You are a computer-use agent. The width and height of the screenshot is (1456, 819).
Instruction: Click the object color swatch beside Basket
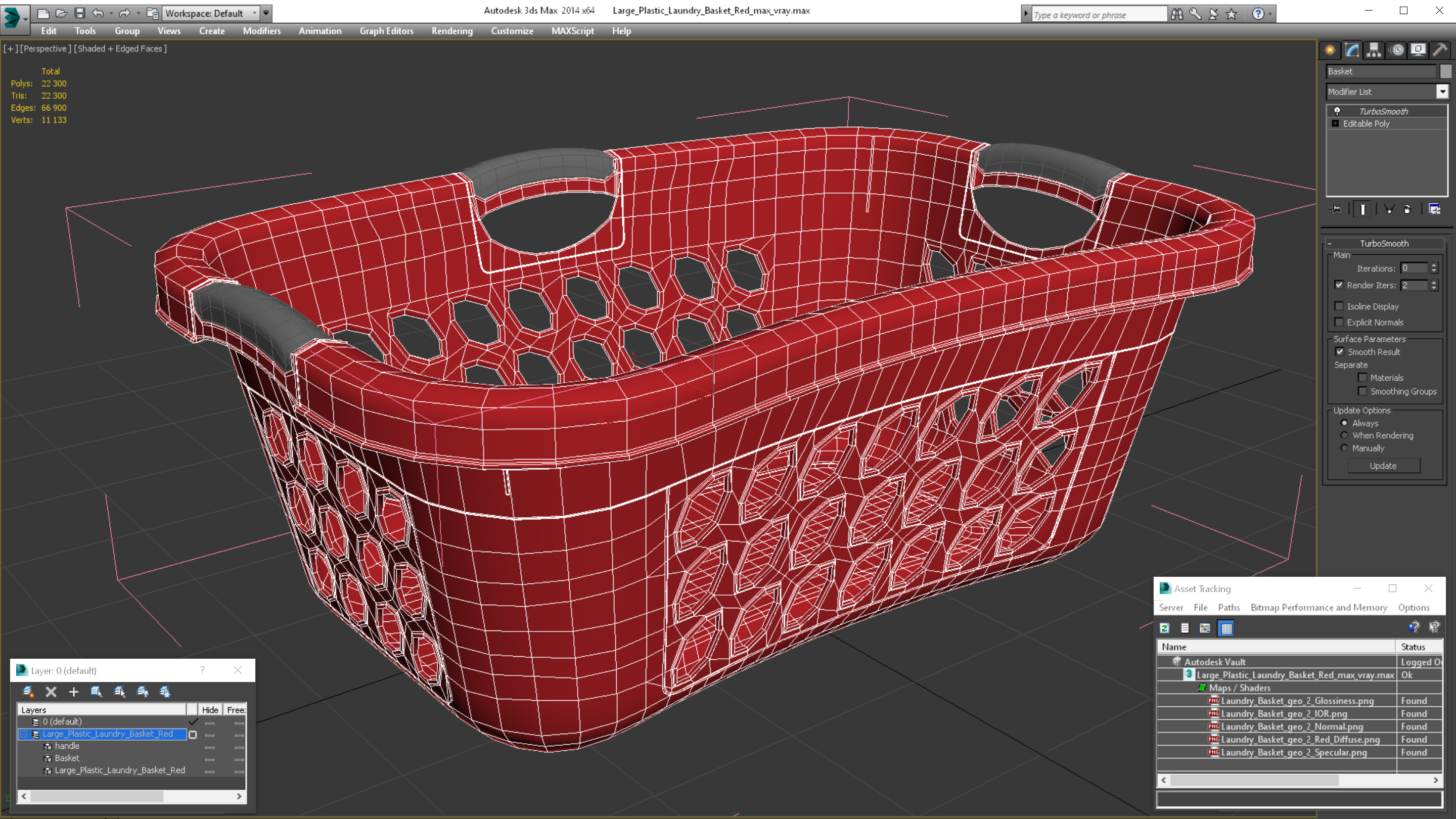[x=1445, y=71]
